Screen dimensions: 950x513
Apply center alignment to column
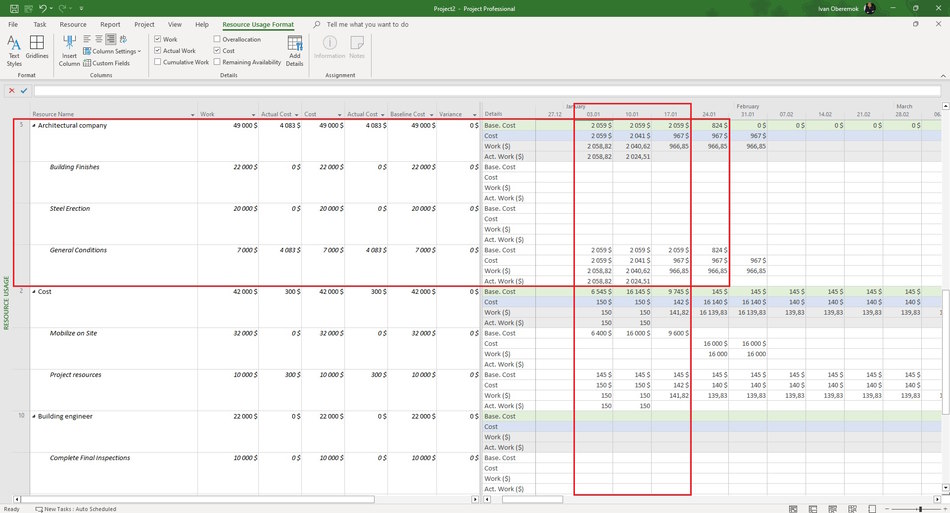point(99,39)
